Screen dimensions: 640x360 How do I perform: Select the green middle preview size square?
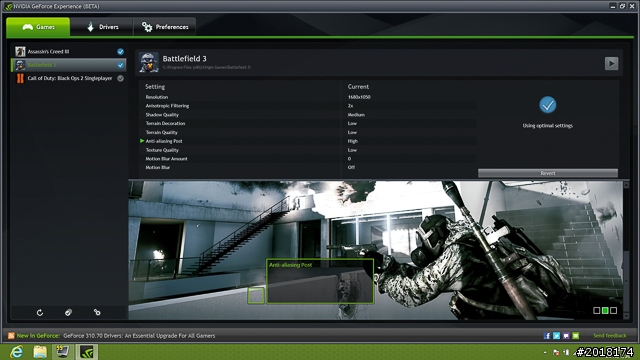(605, 311)
